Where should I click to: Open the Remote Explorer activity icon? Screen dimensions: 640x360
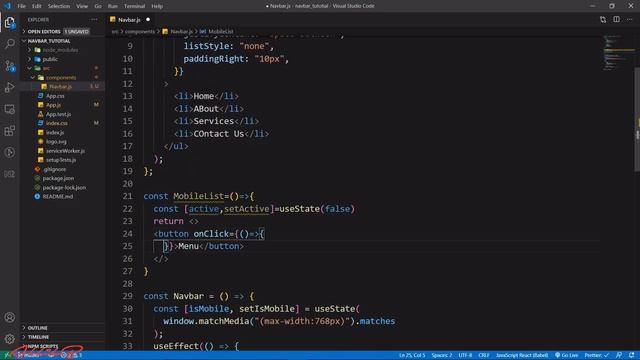(9, 109)
